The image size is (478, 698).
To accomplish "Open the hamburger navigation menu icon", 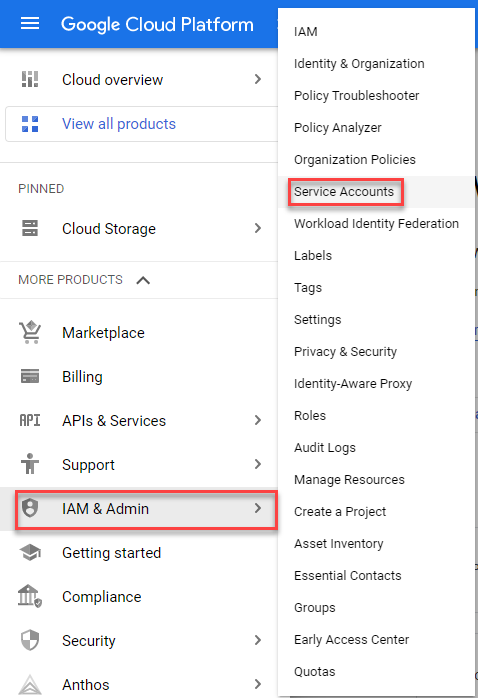I will click(x=30, y=23).
